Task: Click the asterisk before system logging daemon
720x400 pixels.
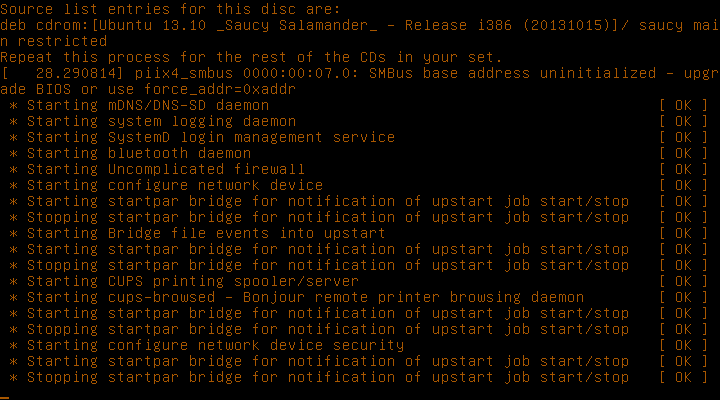Action: (14, 122)
